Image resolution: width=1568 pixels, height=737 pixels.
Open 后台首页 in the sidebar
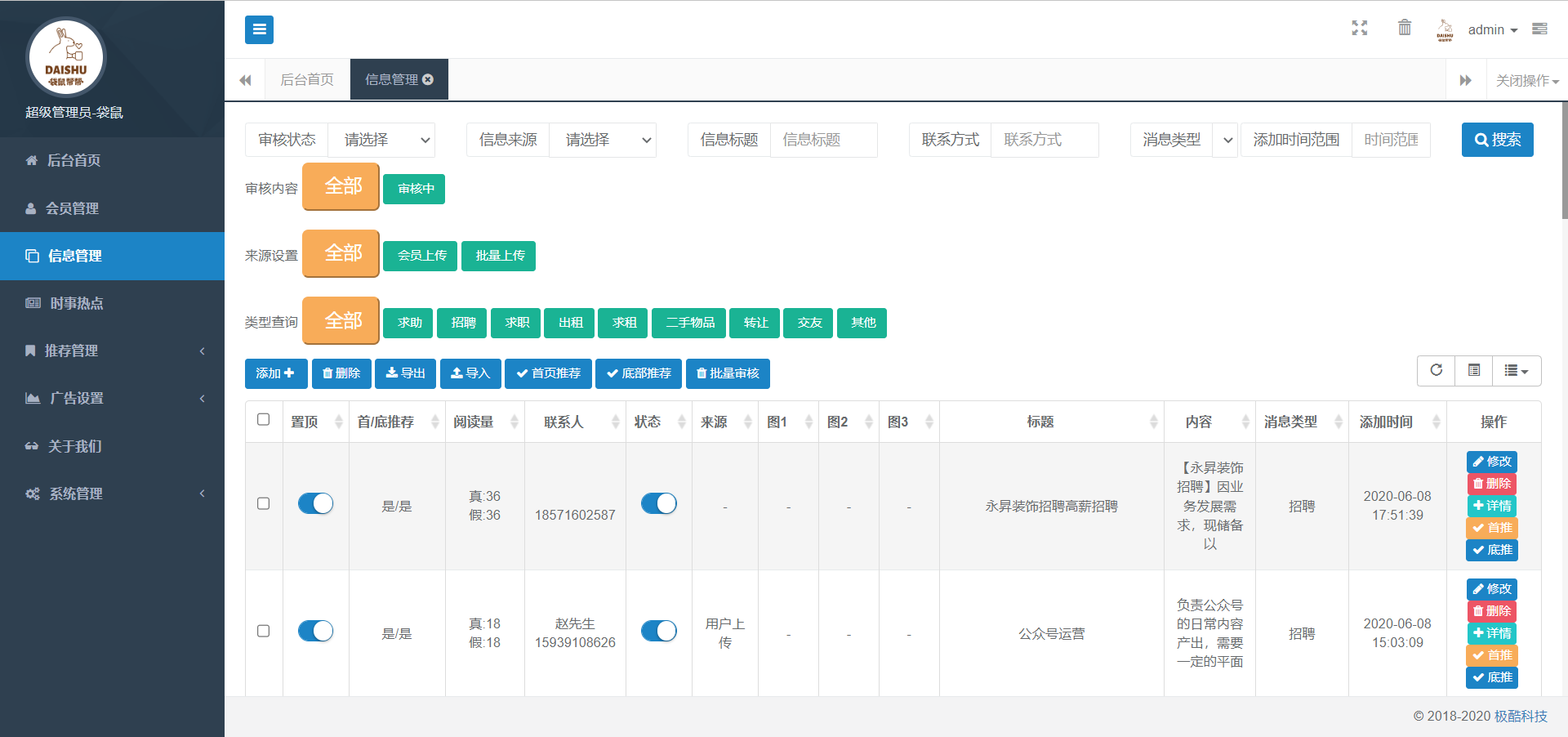click(x=112, y=160)
